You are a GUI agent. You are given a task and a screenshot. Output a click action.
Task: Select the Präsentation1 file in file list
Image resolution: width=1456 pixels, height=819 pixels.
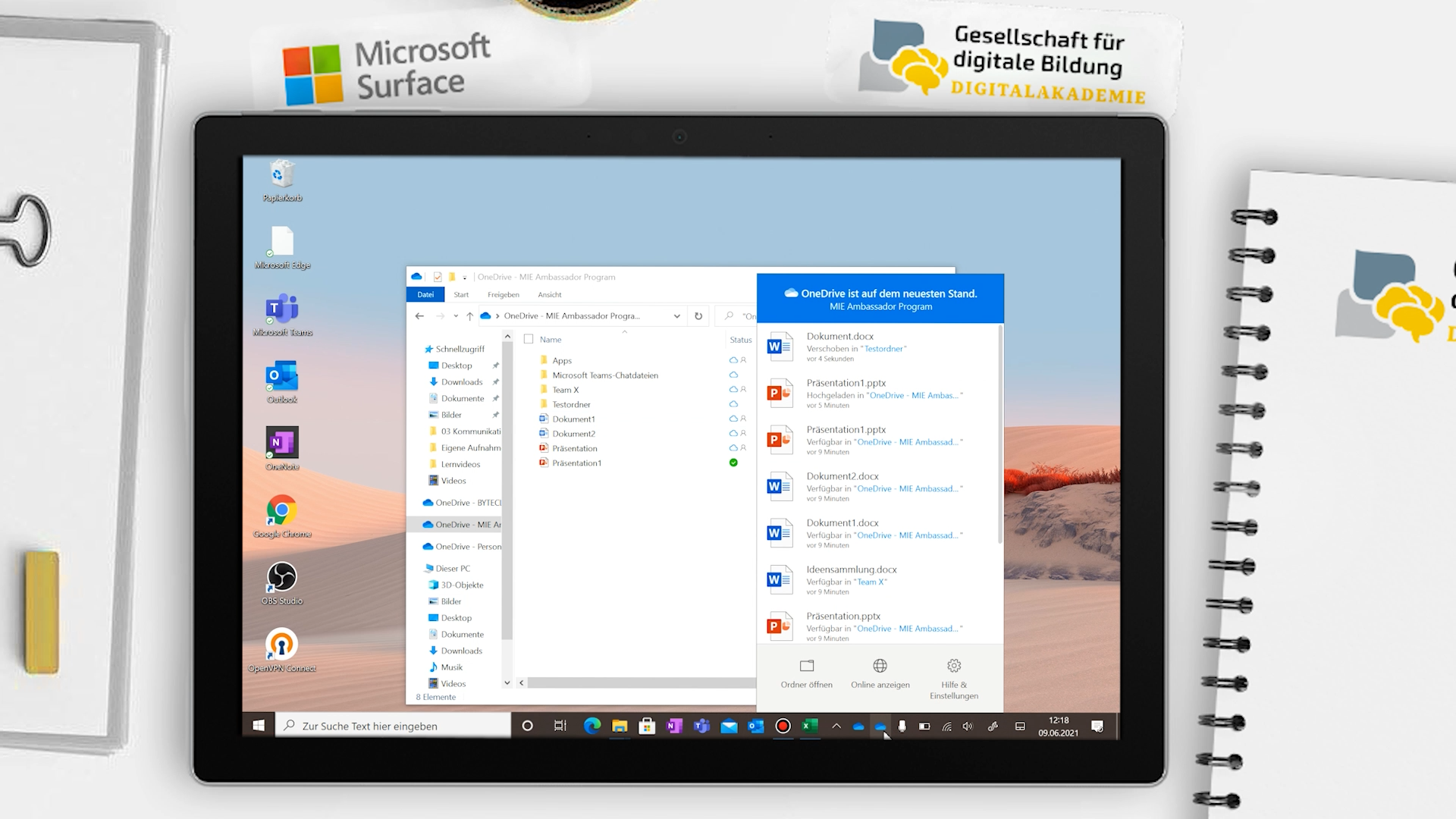(576, 463)
